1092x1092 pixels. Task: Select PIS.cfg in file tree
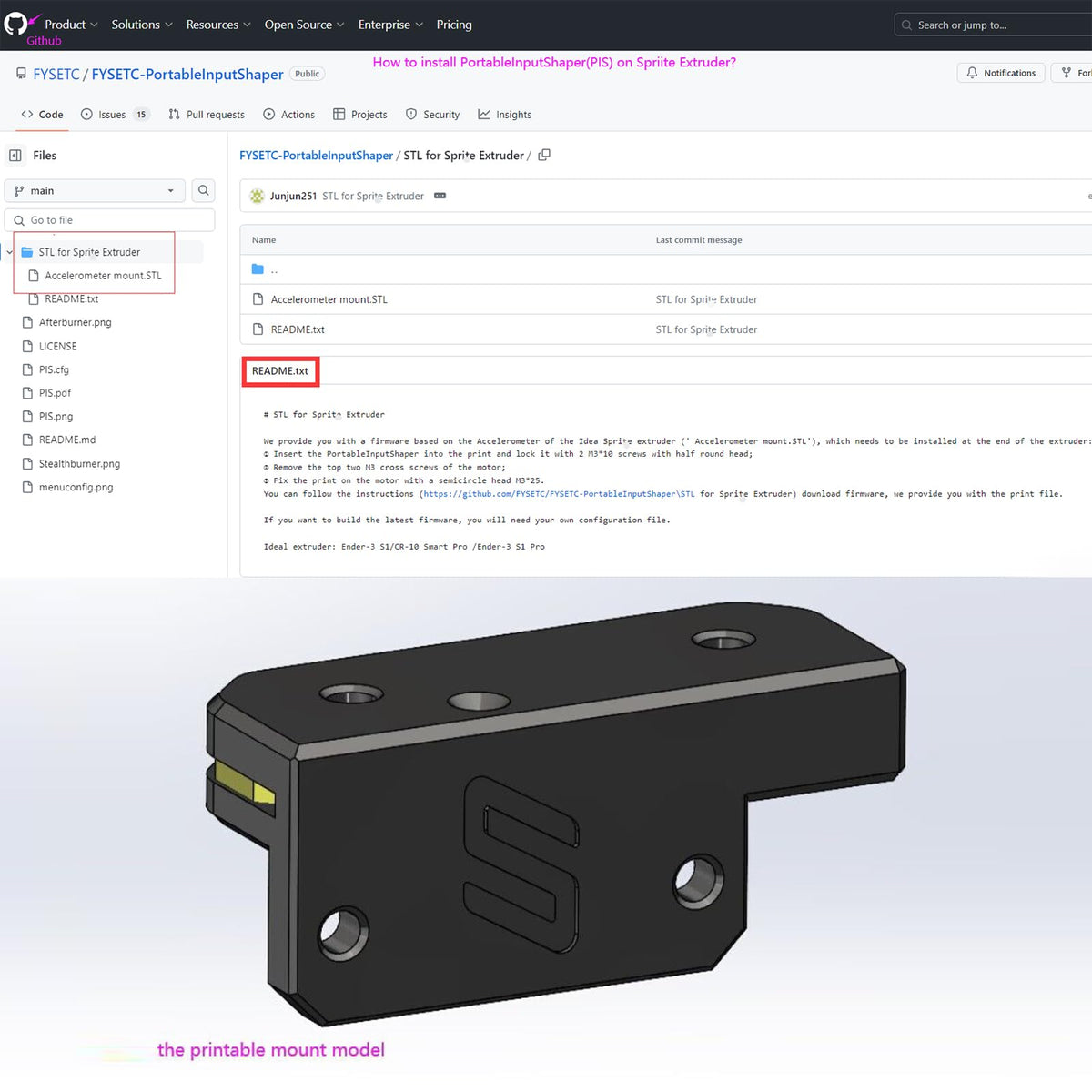click(x=54, y=369)
